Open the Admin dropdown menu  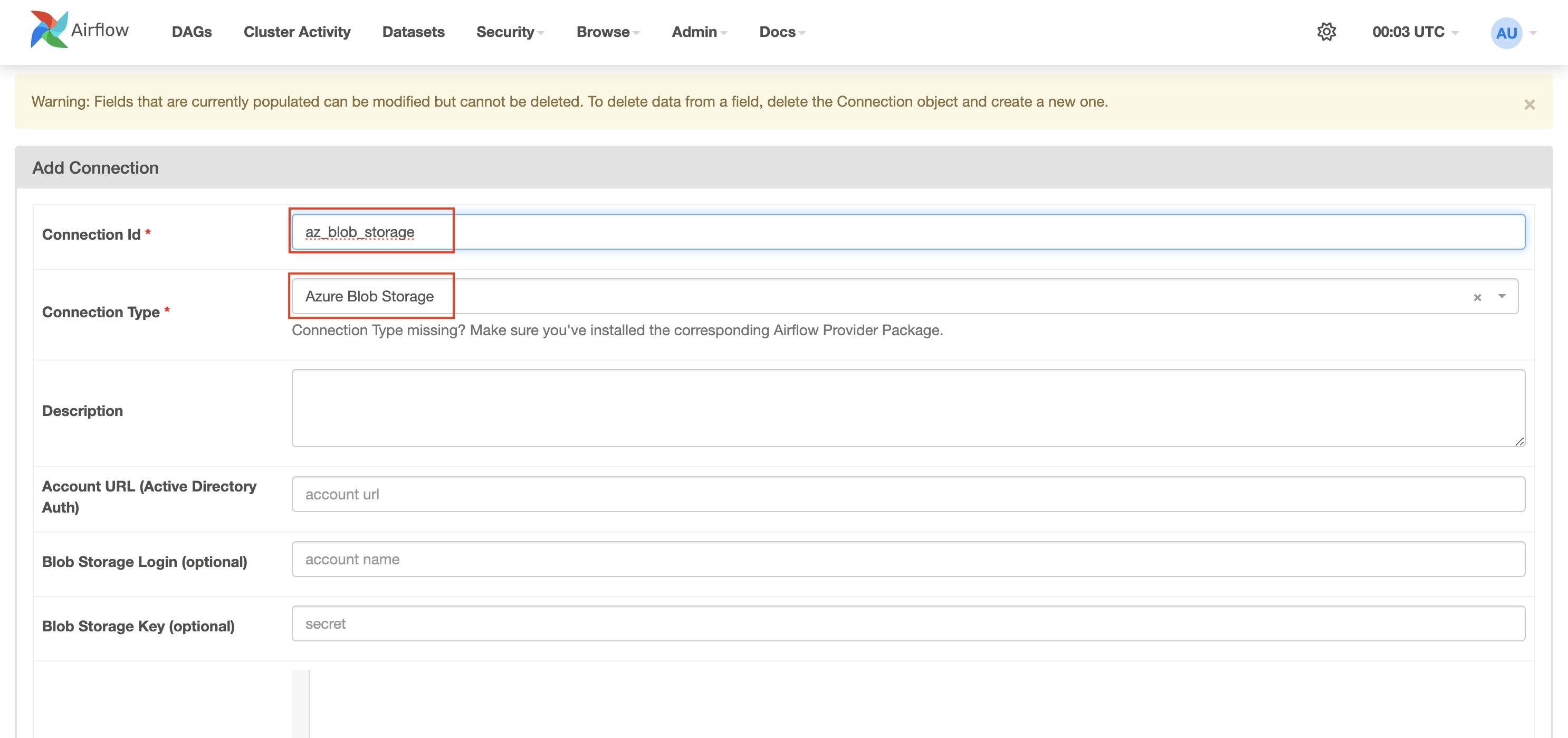[x=700, y=32]
